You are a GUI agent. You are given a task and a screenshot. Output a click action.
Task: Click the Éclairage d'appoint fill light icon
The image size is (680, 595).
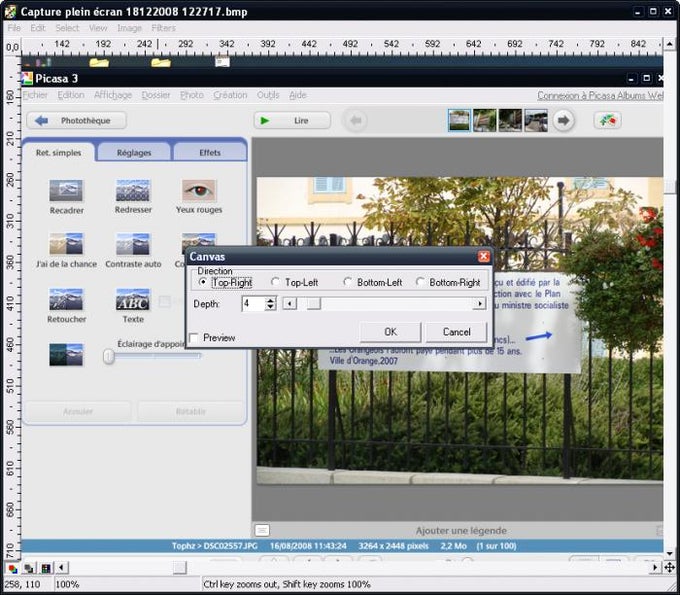click(66, 354)
